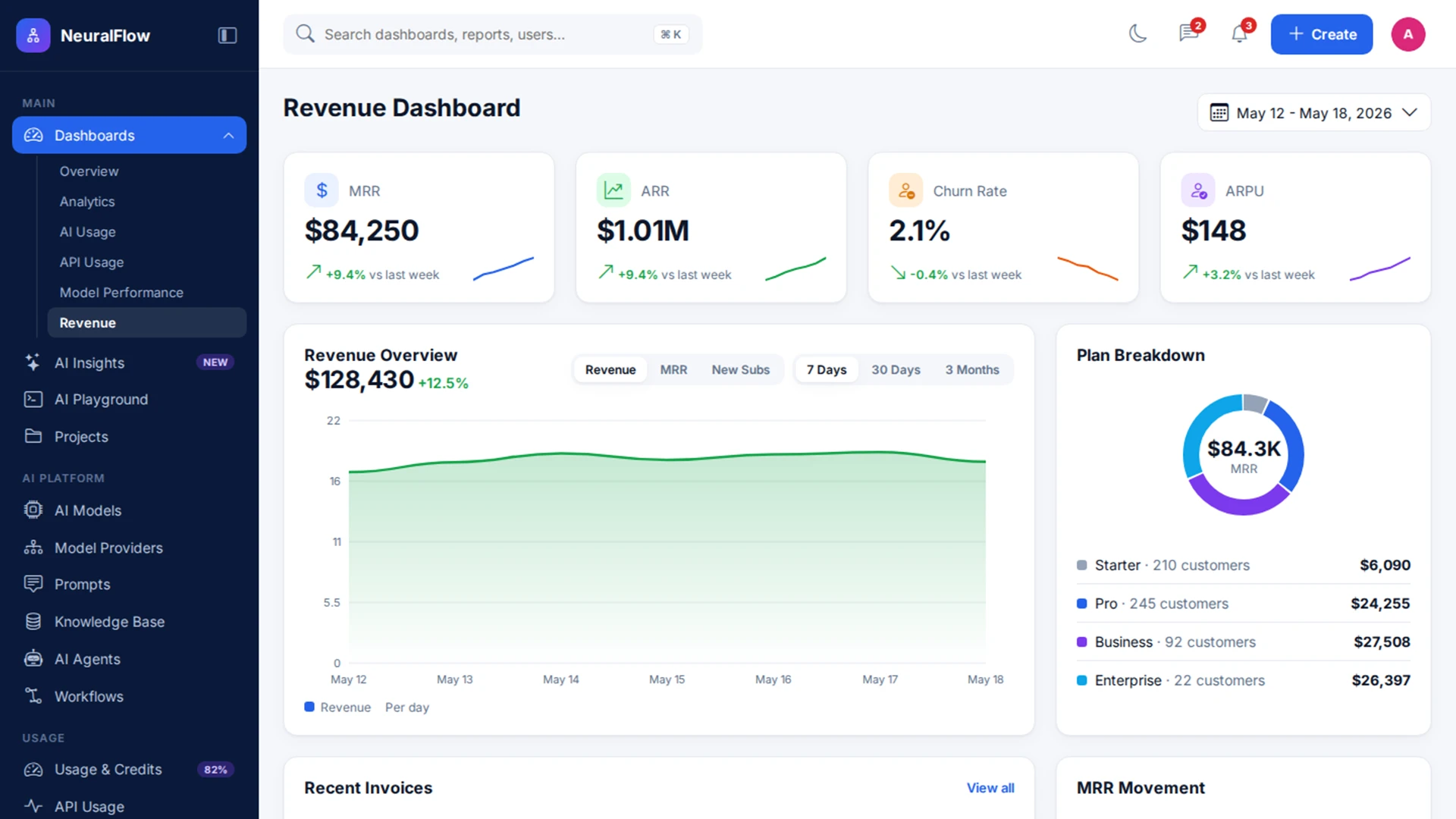
Task: Click the NEW badge on AI Insights
Action: pos(215,362)
